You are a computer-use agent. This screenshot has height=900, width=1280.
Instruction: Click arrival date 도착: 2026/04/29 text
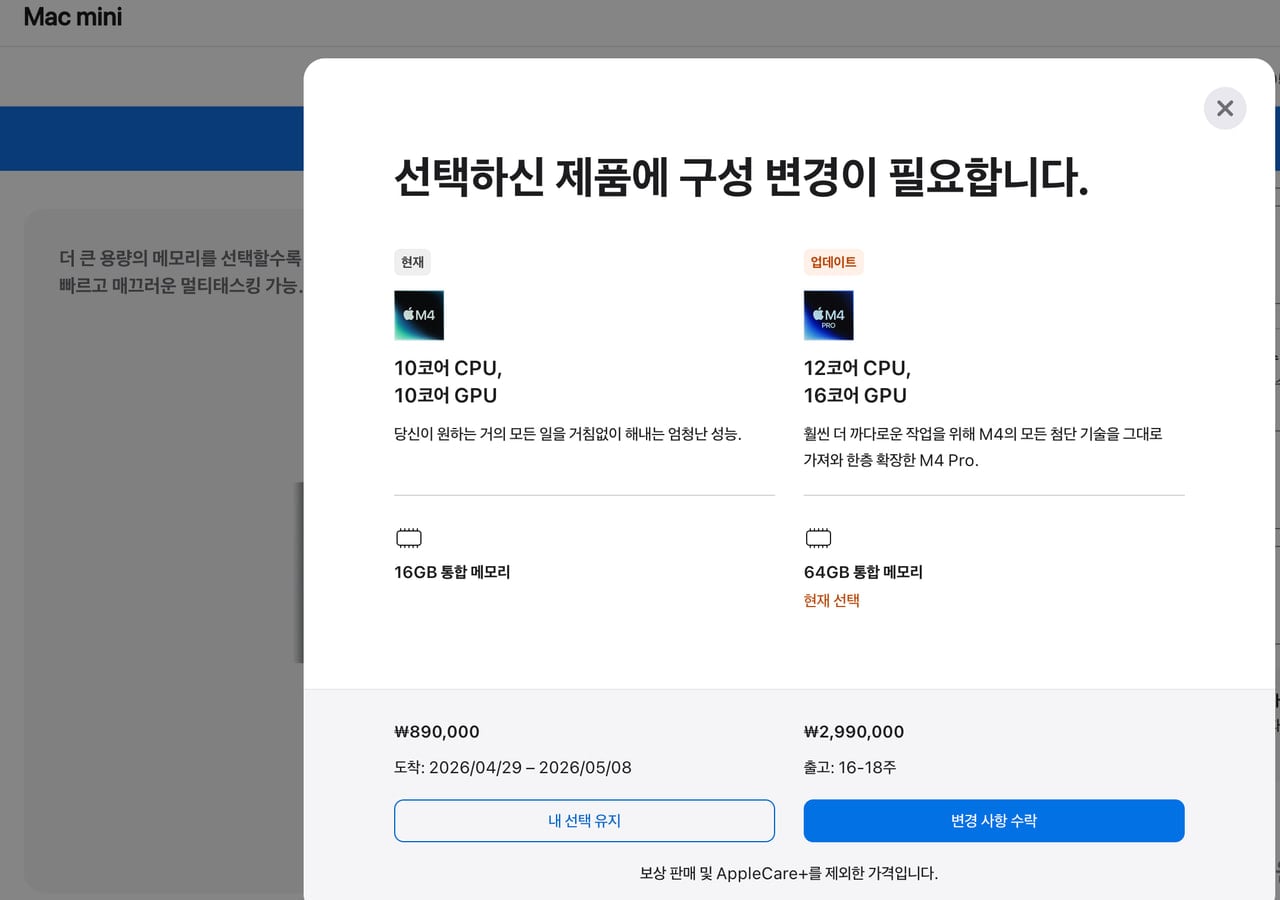click(x=513, y=768)
